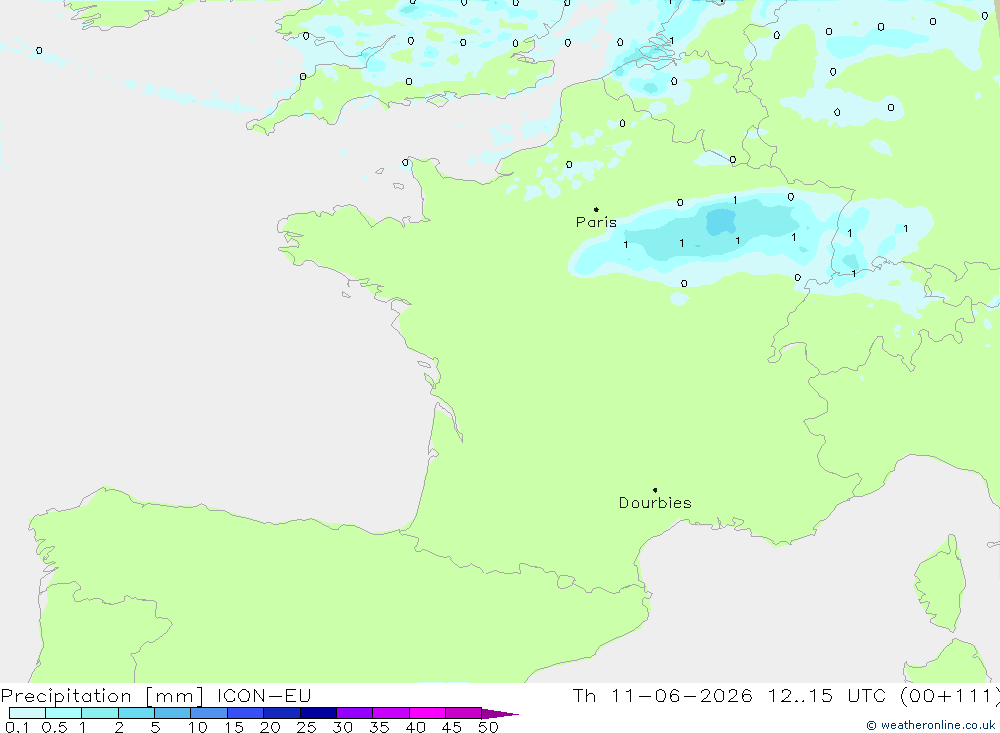Select the 'ICON-EU' model name text
This screenshot has width=1000, height=733.
(x=264, y=695)
